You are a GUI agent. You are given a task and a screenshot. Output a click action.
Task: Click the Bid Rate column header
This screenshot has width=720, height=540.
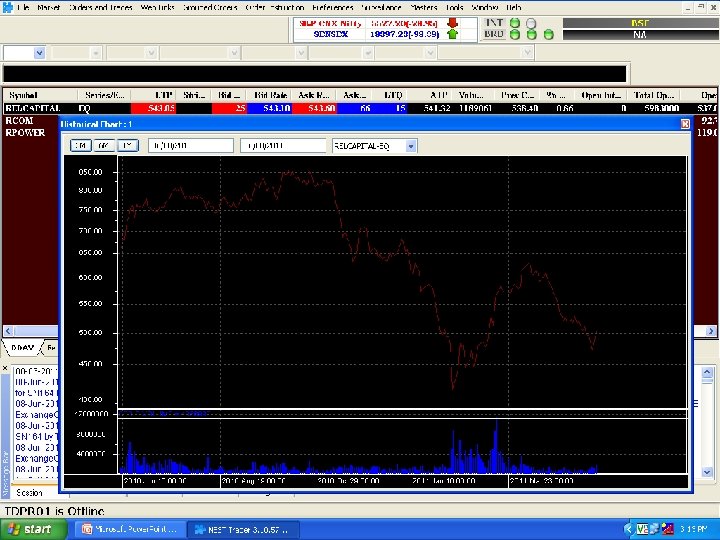269,95
